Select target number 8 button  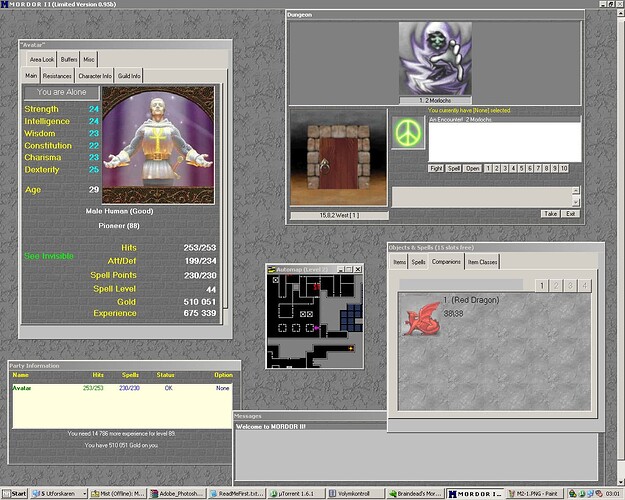pyautogui.click(x=546, y=168)
